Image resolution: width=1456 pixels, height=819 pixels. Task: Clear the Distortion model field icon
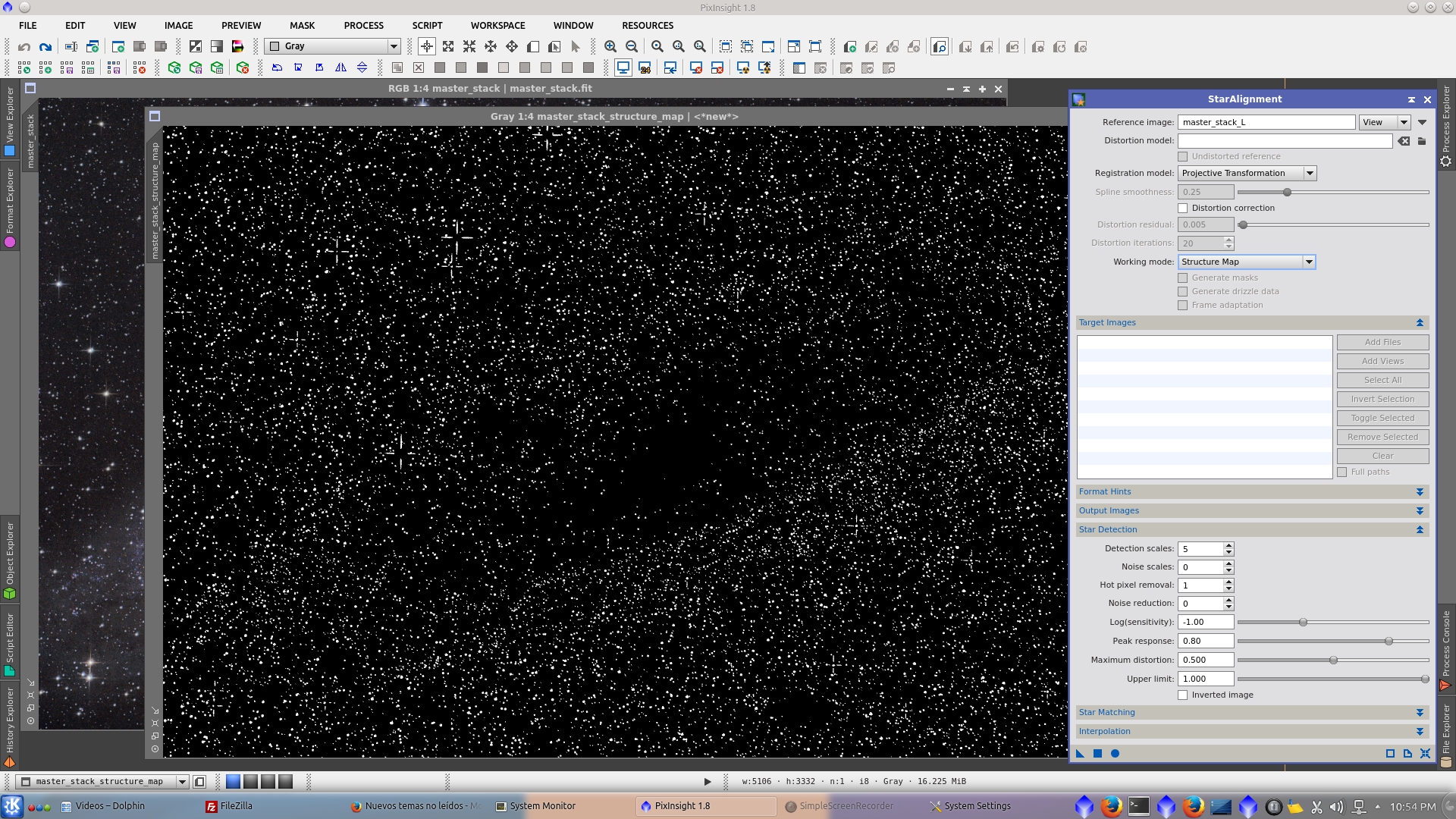(1404, 141)
